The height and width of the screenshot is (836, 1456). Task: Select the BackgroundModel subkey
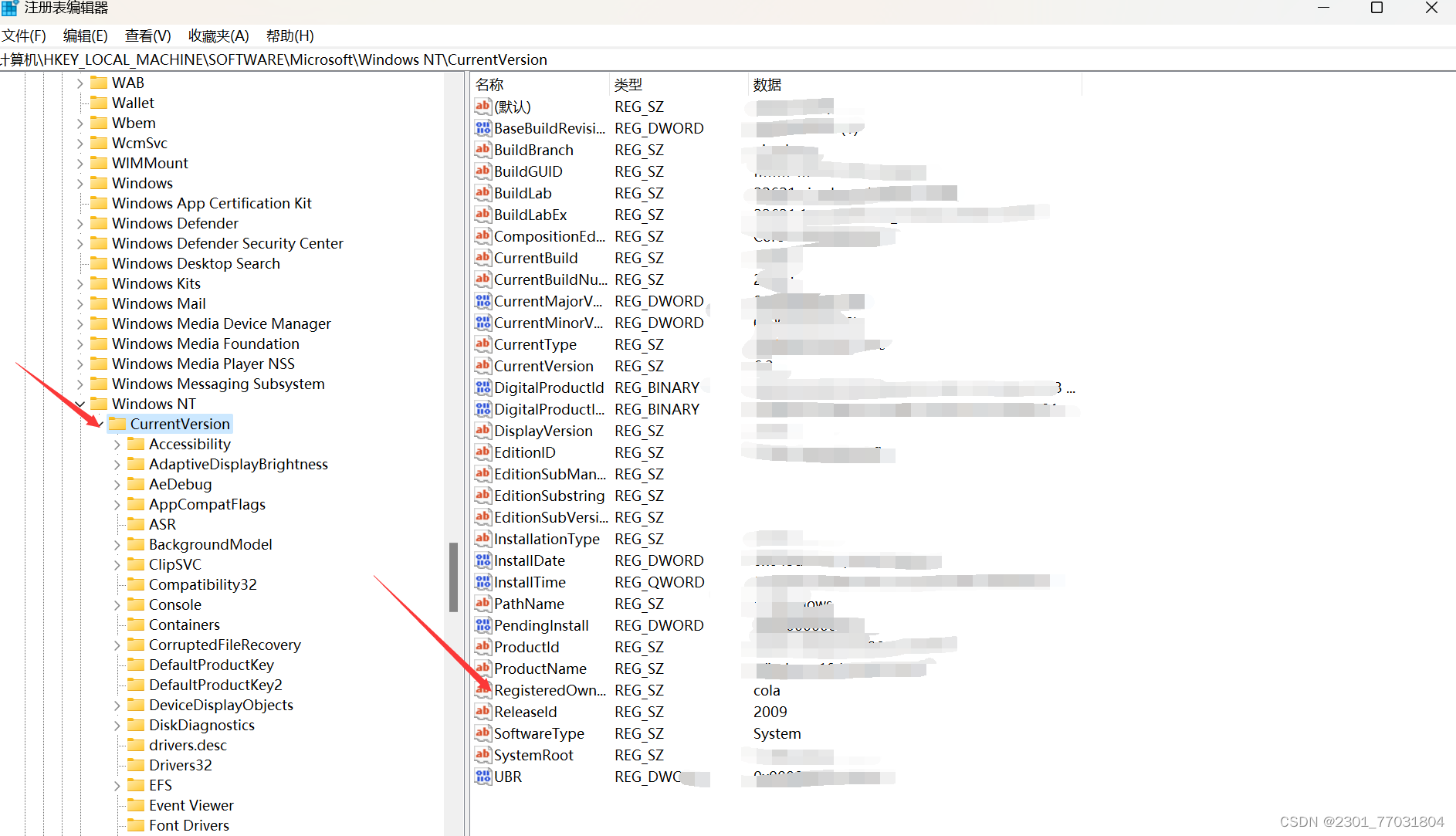click(x=210, y=544)
